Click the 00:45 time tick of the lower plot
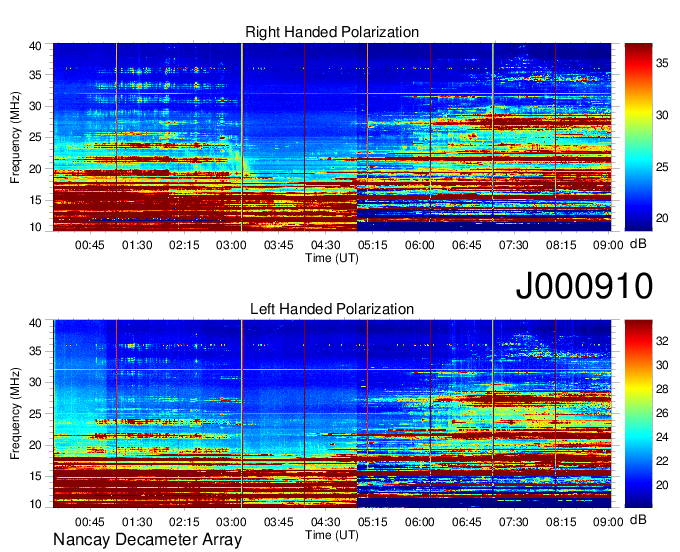The width and height of the screenshot is (680, 552). [90, 522]
